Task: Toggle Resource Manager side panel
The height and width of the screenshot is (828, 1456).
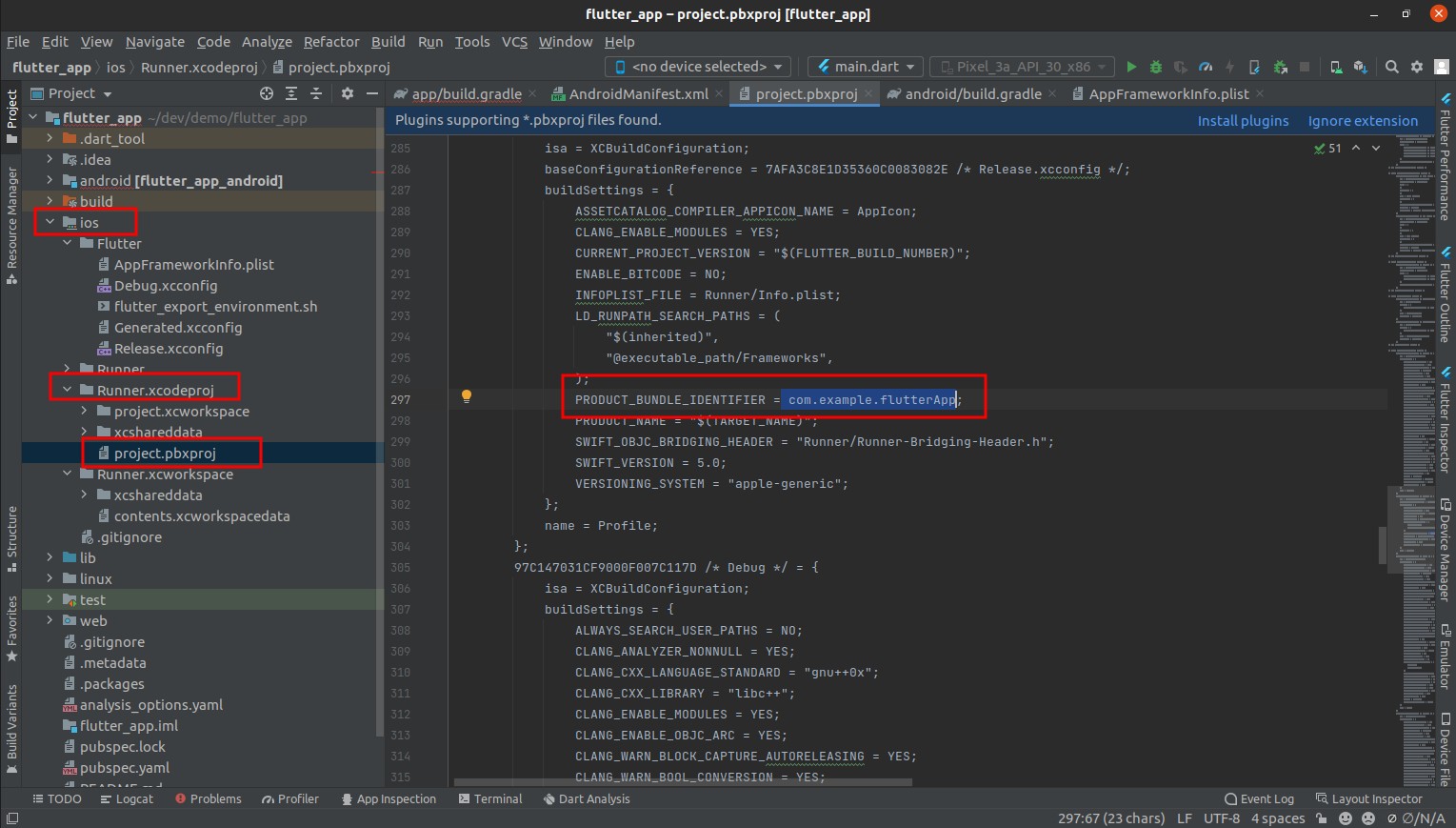Action: point(11,225)
